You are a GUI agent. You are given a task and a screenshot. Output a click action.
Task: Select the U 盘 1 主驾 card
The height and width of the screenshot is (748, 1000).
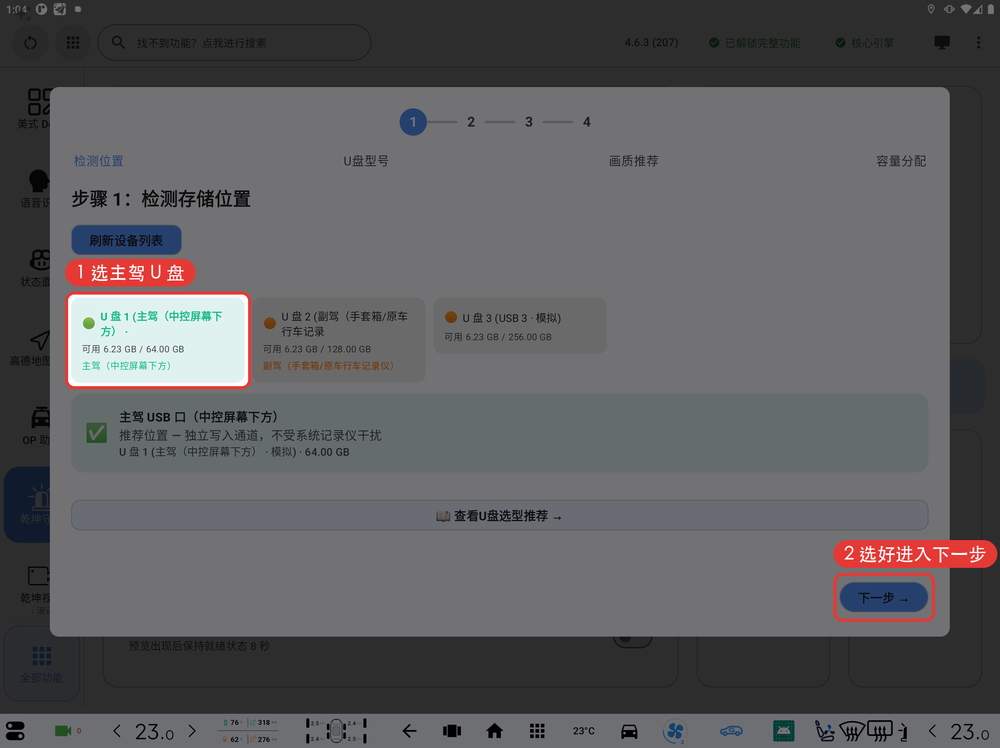pos(158,340)
